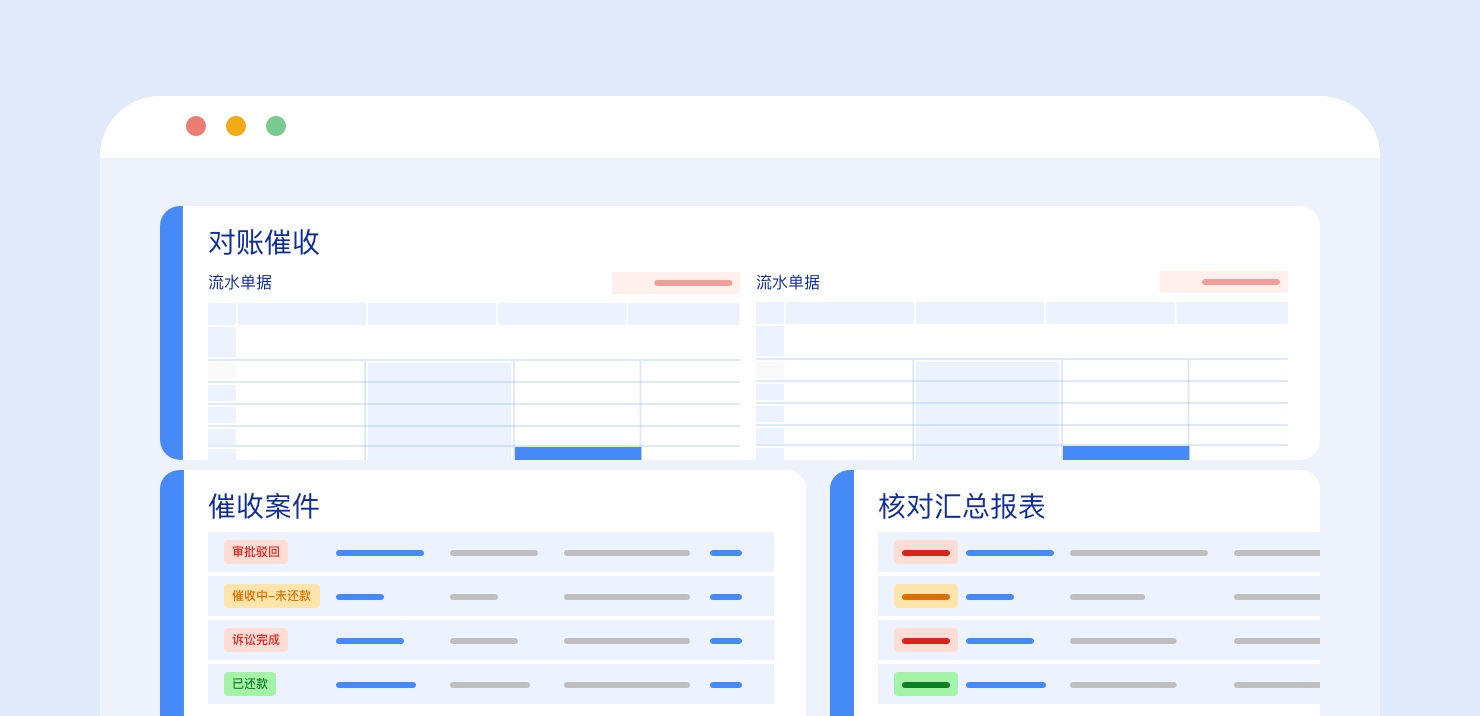Open the 对账催收 panel heading
This screenshot has height=716, width=1480.
coord(264,242)
